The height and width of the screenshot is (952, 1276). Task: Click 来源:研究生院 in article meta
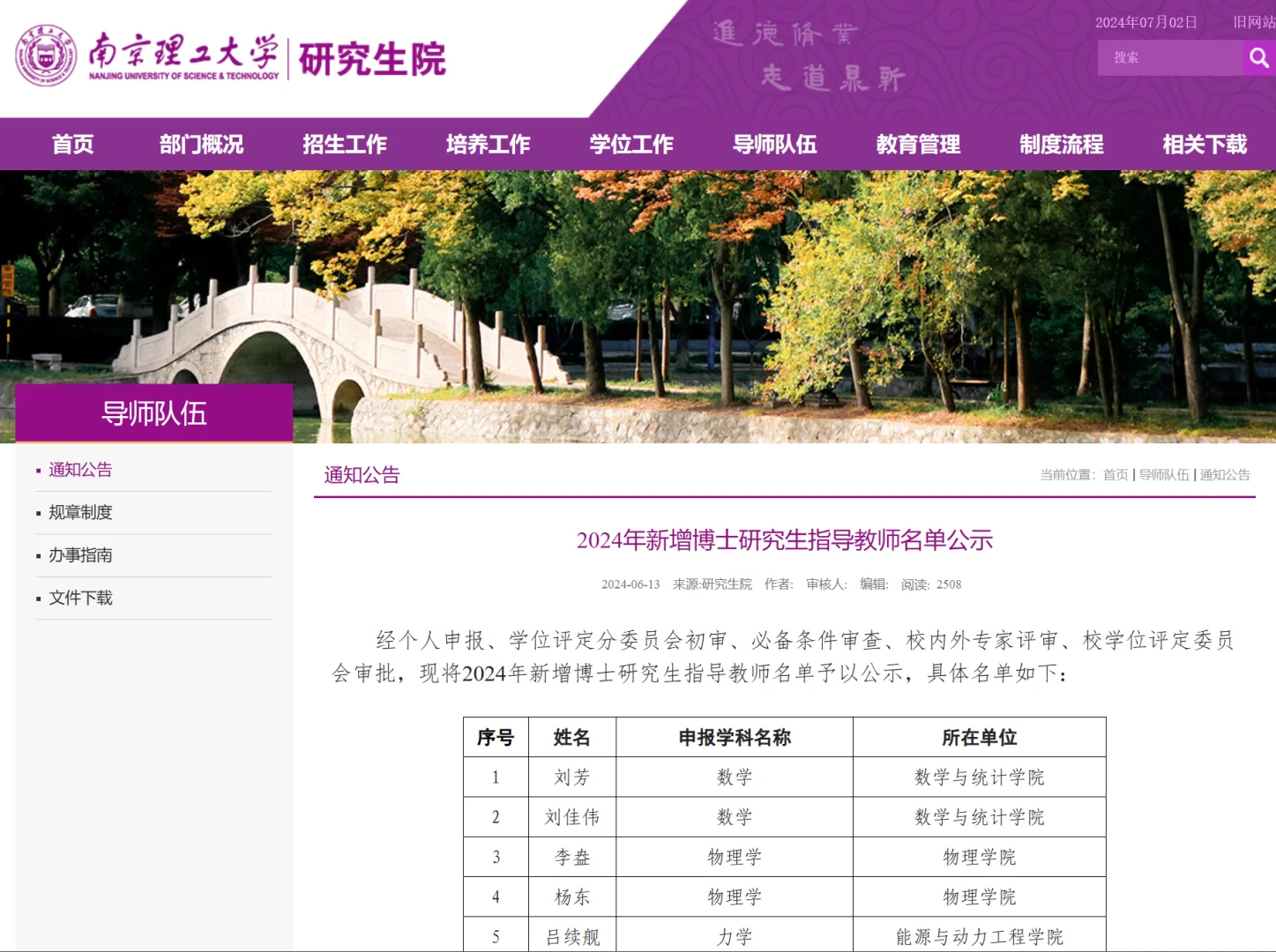click(713, 584)
